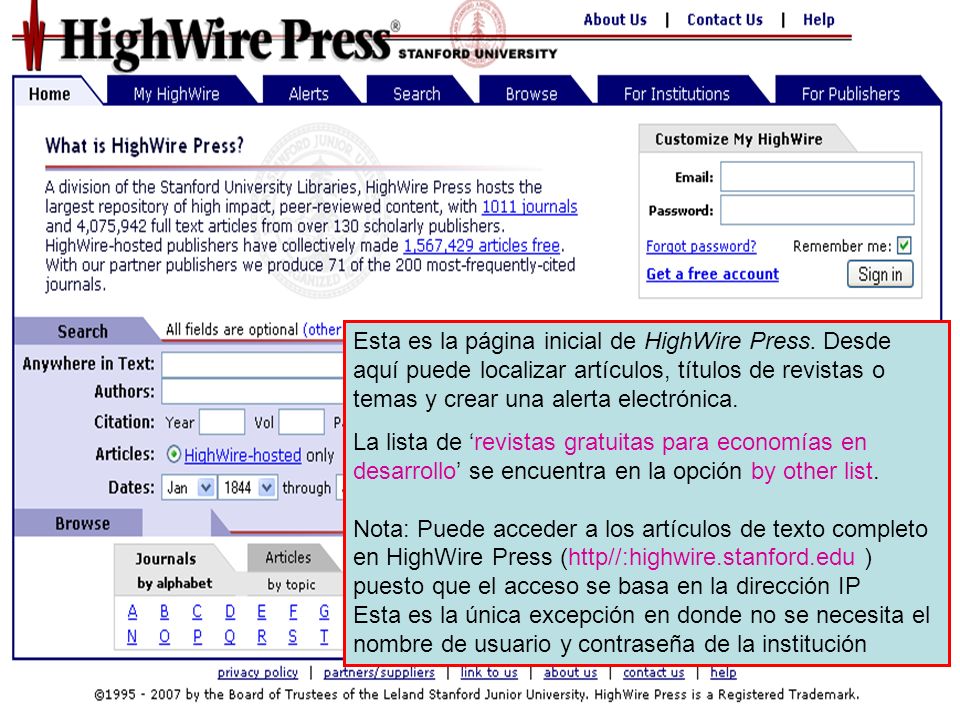Click the Password input field

(x=817, y=210)
